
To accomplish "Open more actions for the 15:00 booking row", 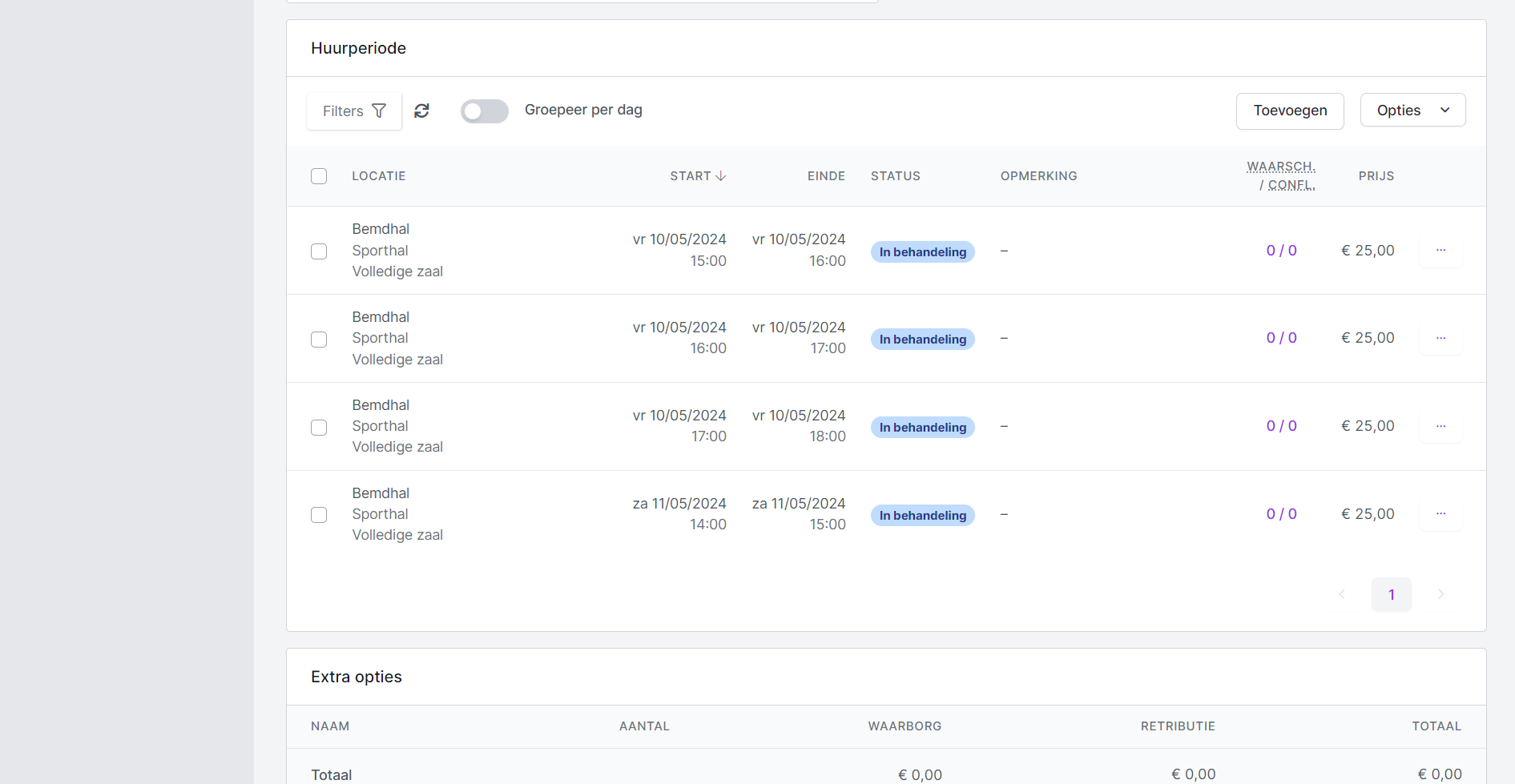I will pos(1440,251).
